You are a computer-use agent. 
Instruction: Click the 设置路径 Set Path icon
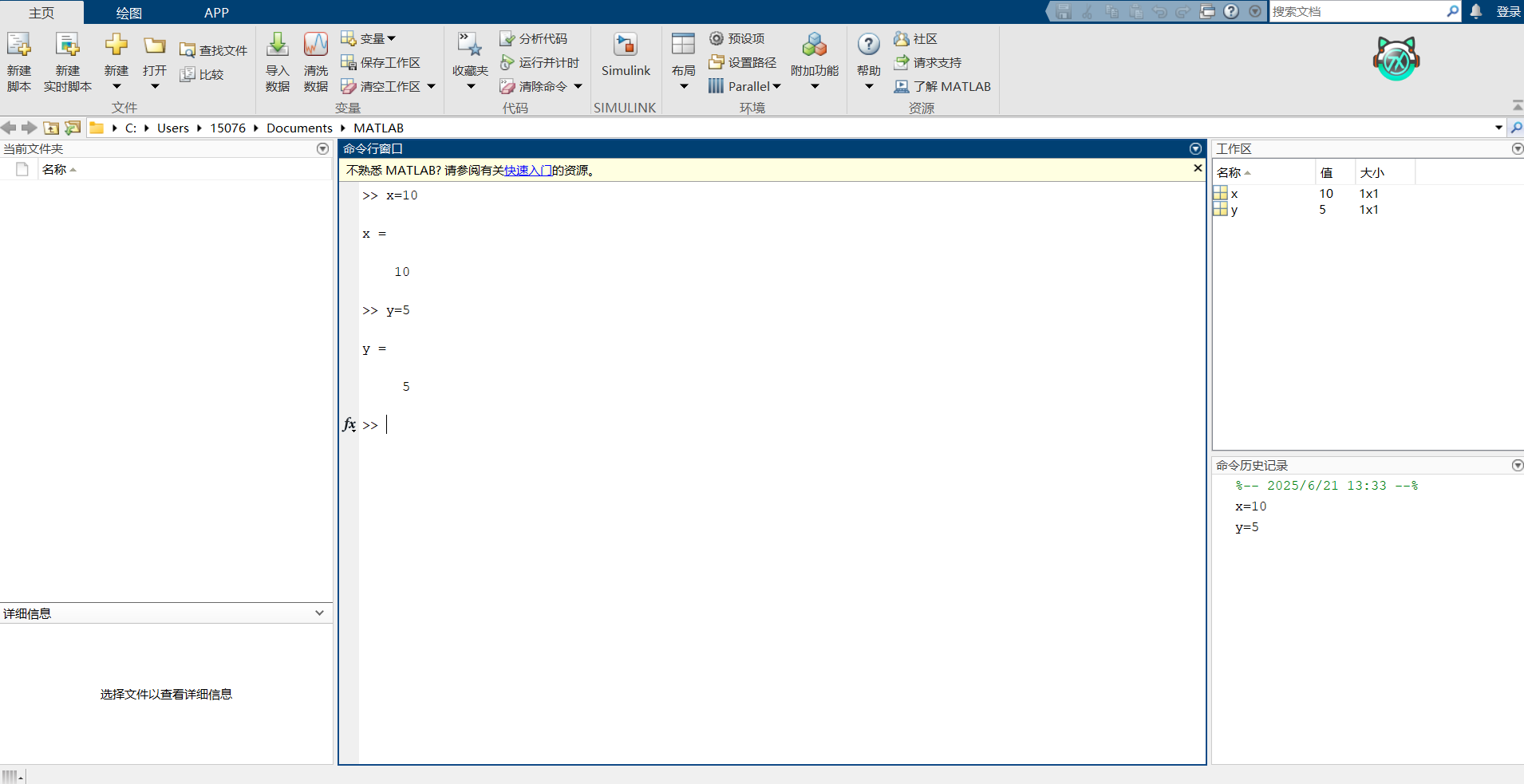point(716,62)
